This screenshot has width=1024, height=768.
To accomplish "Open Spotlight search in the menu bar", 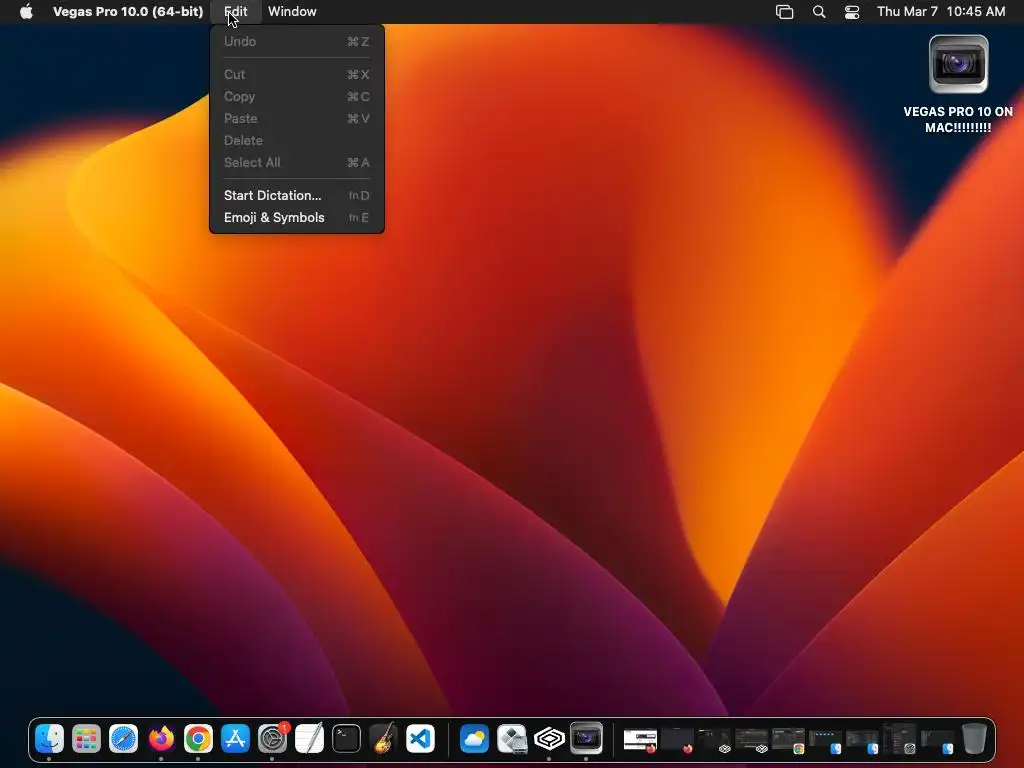I will 819,11.
